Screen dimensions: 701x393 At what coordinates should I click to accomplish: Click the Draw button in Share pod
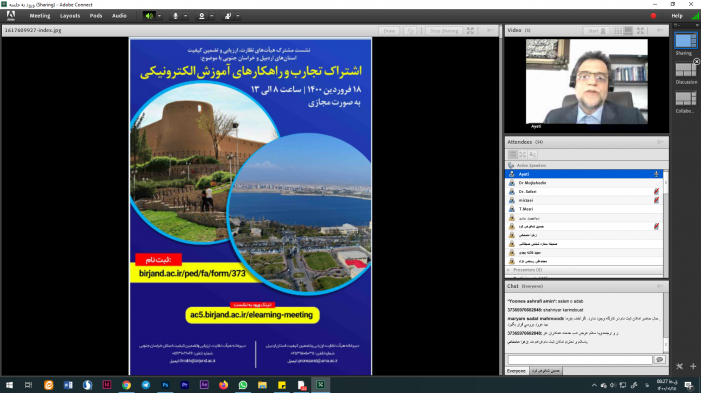389,31
